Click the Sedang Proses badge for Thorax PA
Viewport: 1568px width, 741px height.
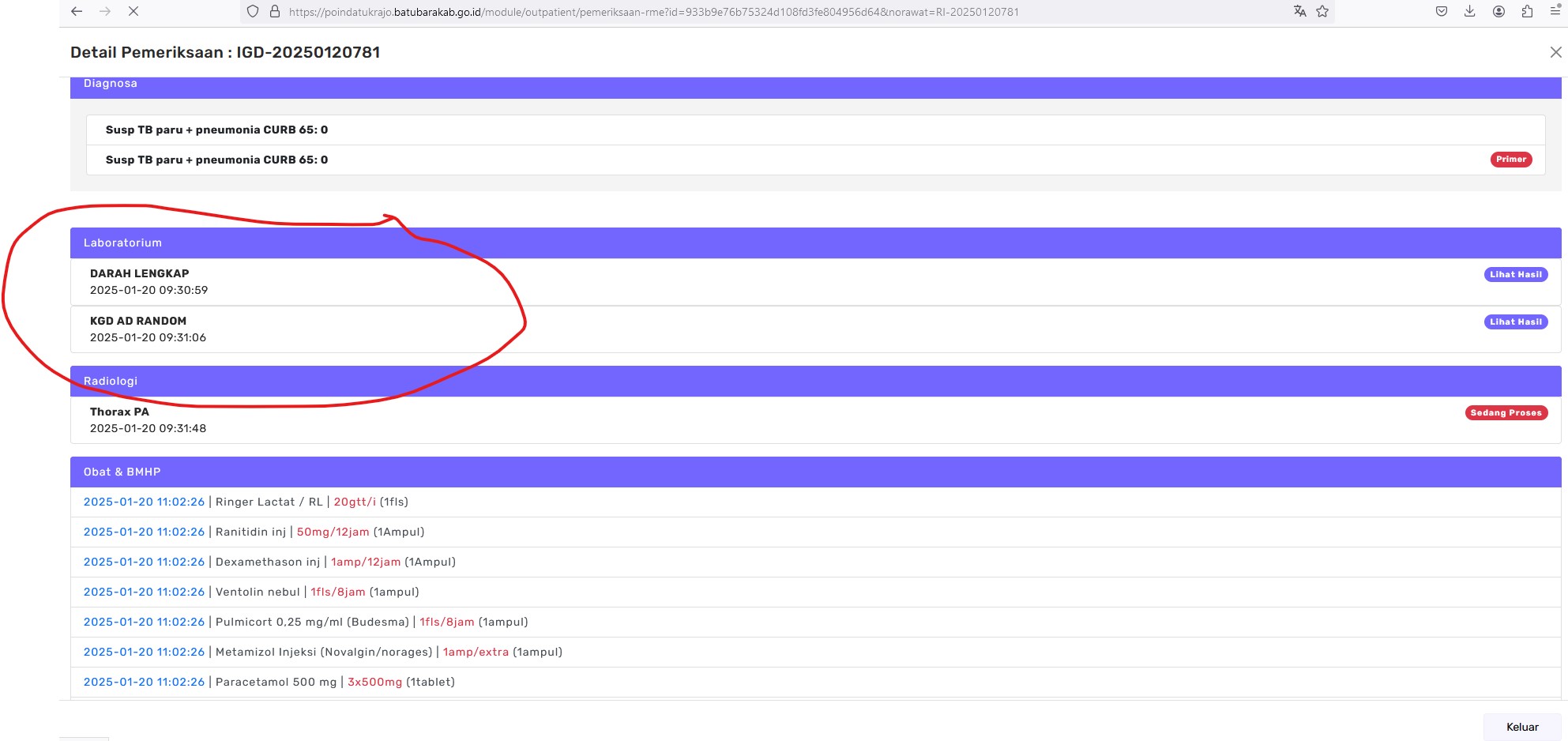point(1506,413)
